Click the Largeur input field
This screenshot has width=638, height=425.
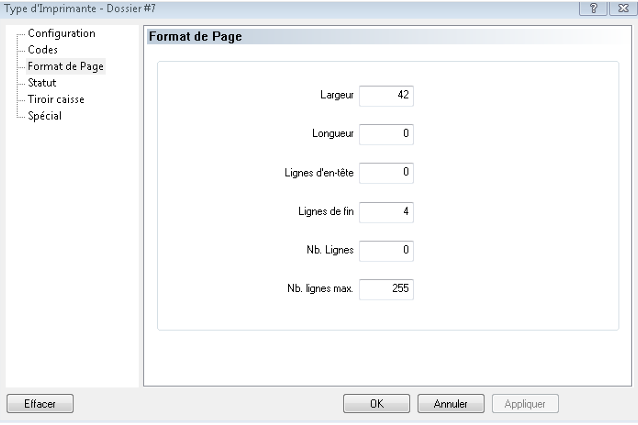pyautogui.click(x=386, y=96)
